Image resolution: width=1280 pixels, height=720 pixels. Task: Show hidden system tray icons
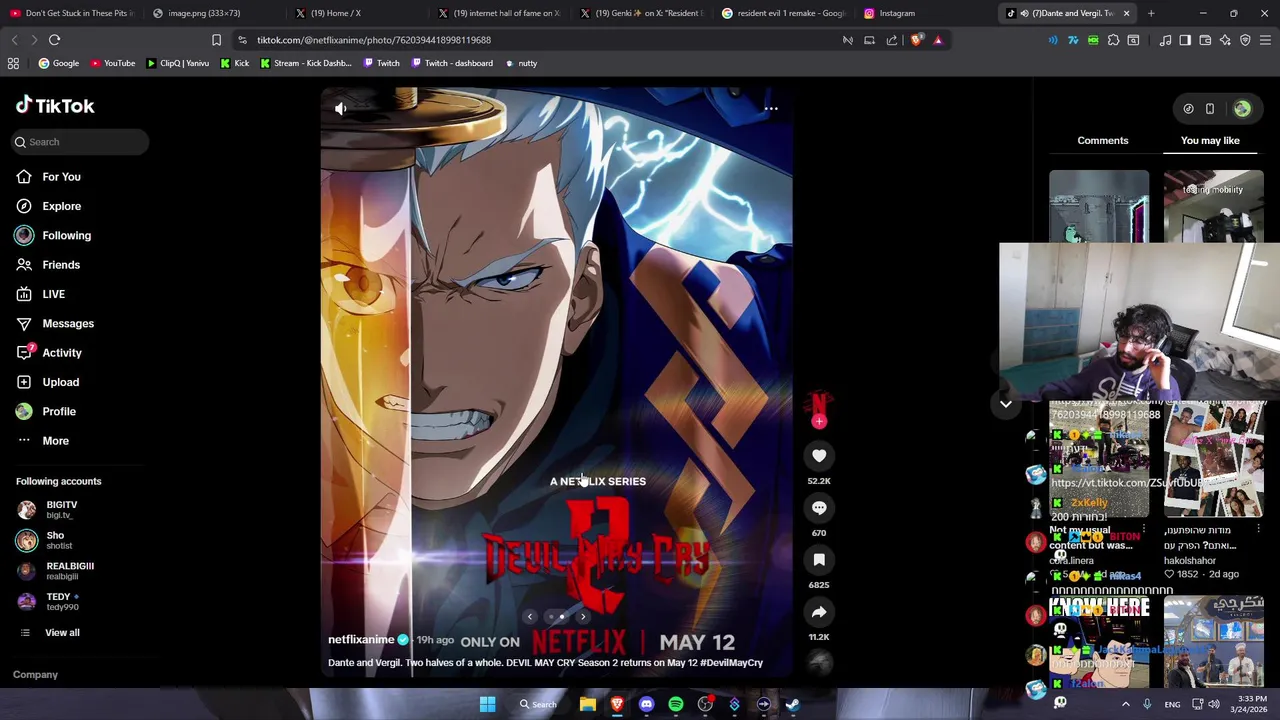[1125, 704]
